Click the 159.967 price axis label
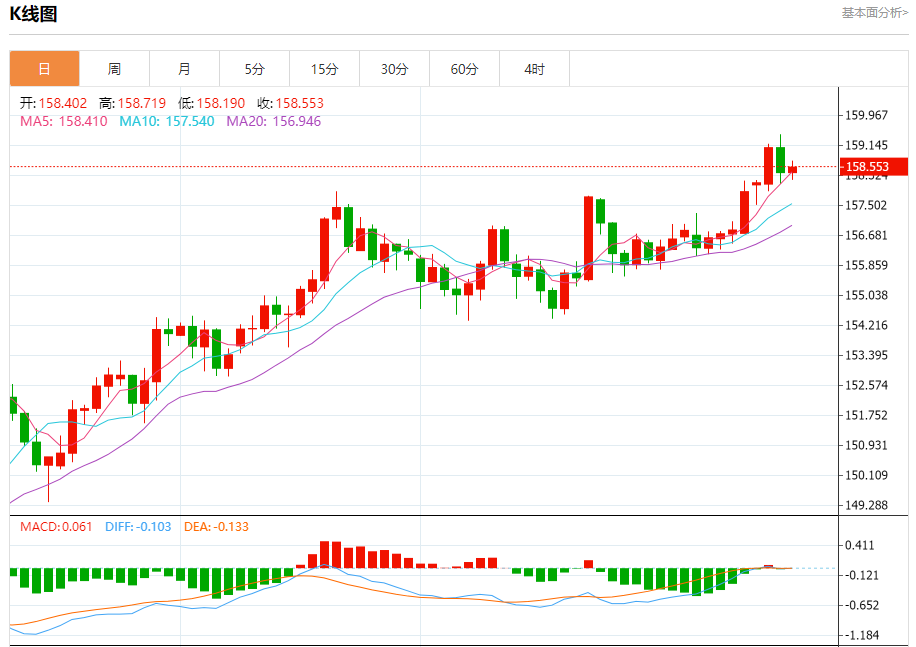 (x=866, y=115)
